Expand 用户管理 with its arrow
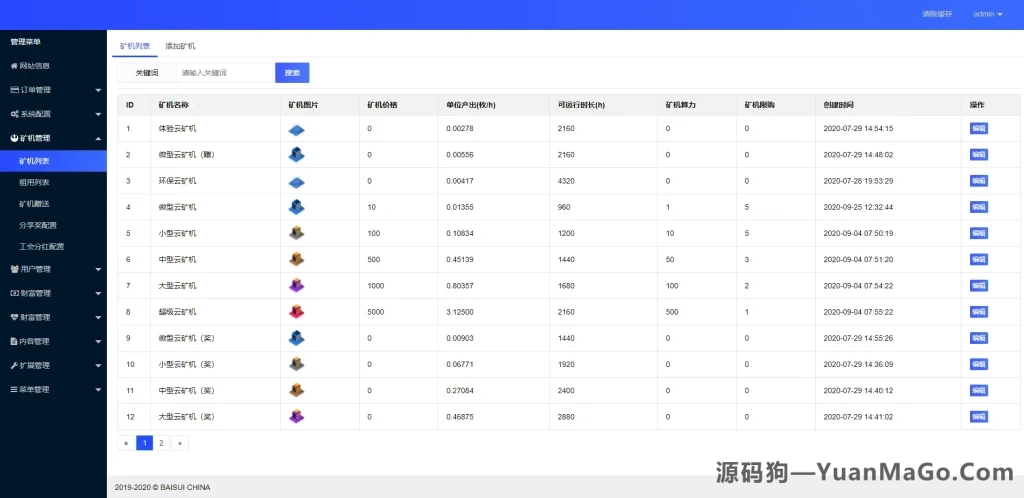Image resolution: width=1024 pixels, height=498 pixels. point(98,269)
